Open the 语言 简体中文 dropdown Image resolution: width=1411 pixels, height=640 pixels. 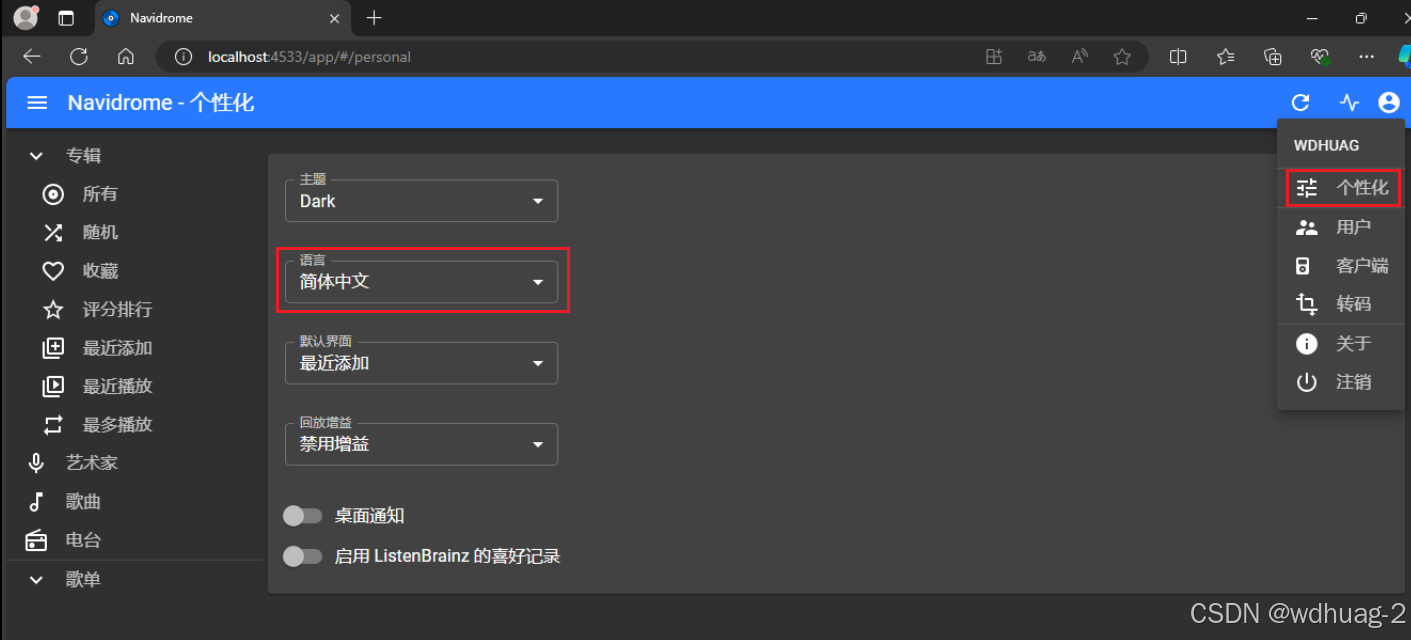click(x=421, y=282)
